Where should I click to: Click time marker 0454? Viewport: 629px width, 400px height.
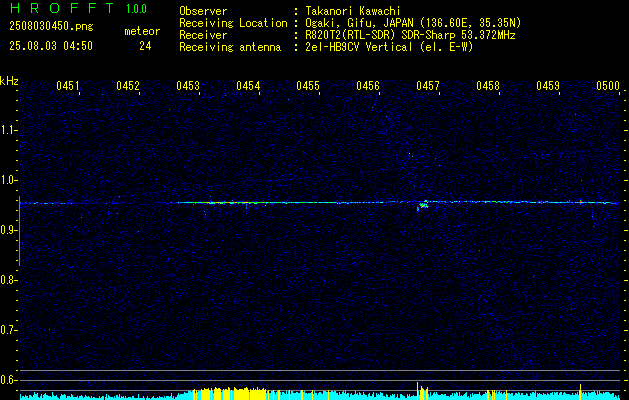pyautogui.click(x=248, y=86)
